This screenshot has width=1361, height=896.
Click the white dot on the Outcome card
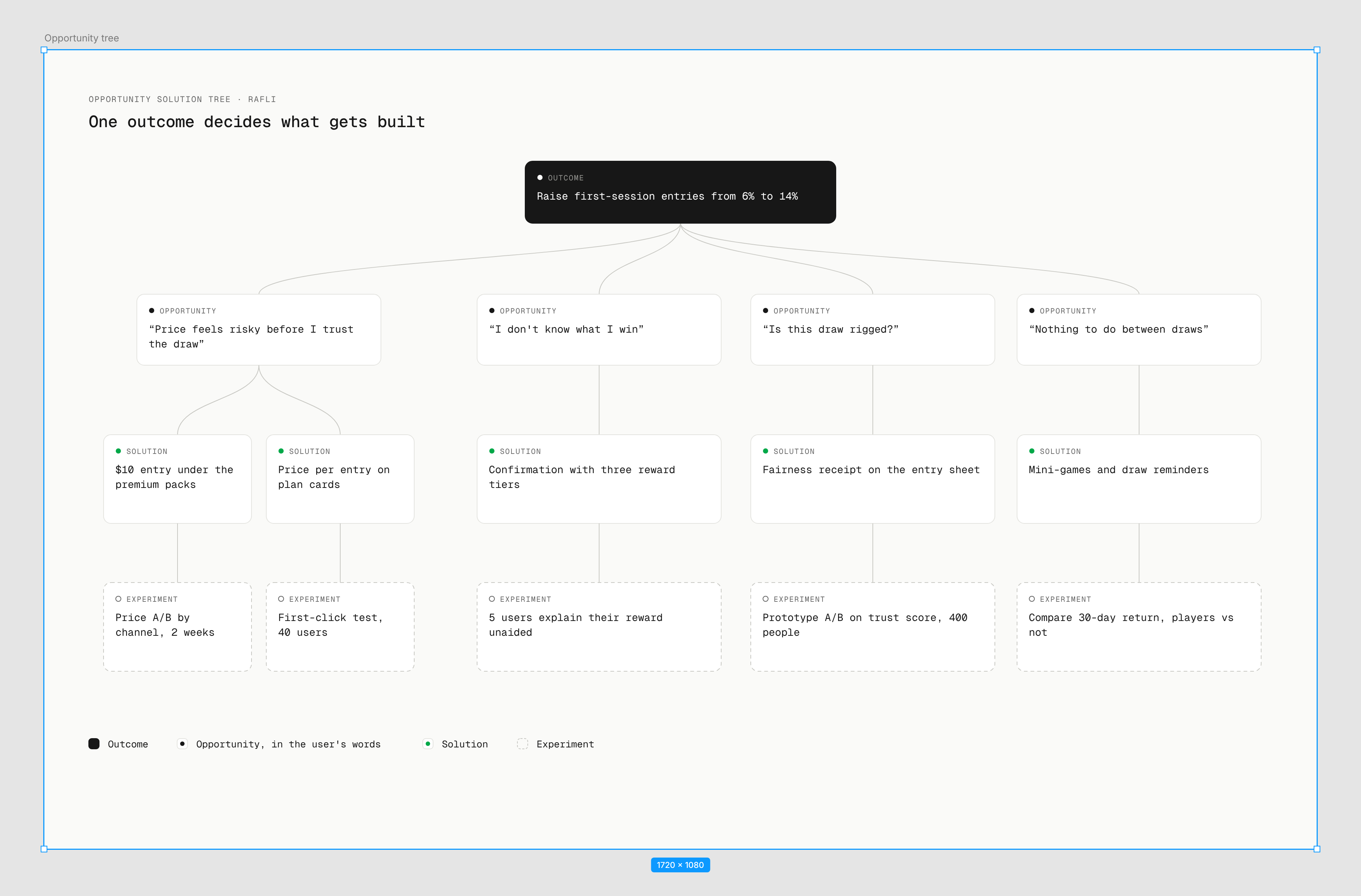click(540, 178)
